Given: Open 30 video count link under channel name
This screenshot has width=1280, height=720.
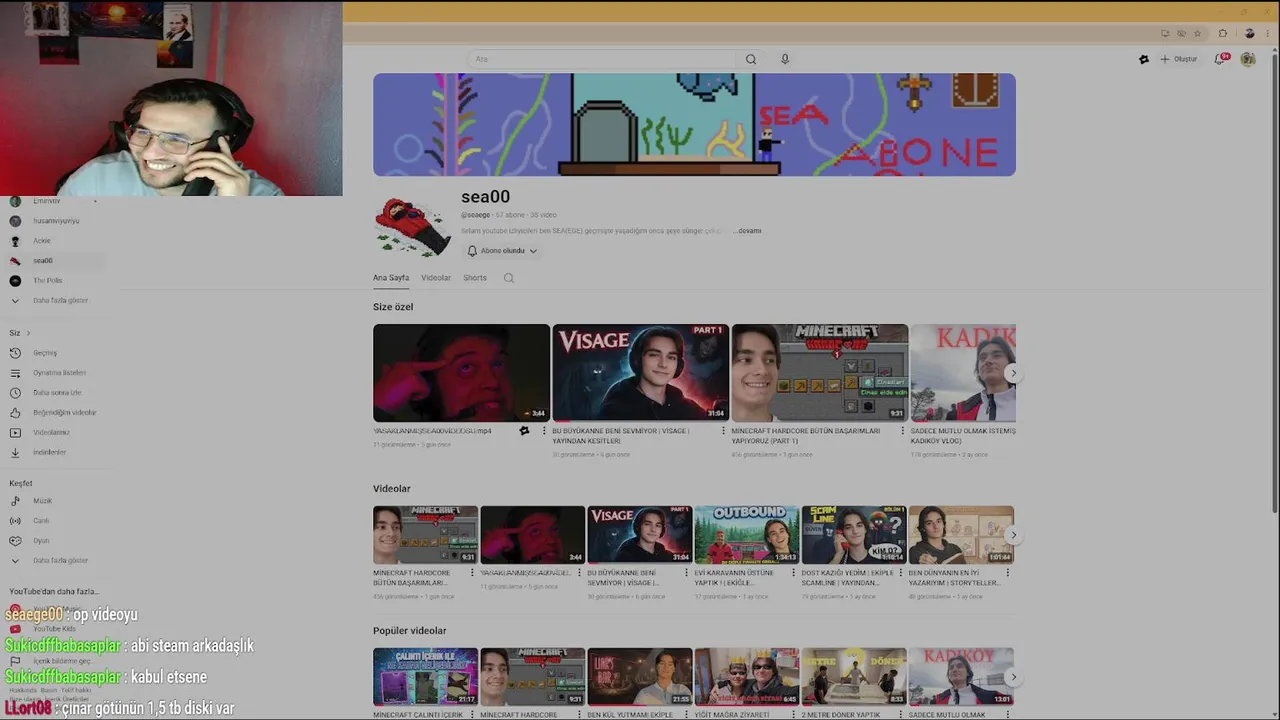Looking at the screenshot, I should coord(542,215).
